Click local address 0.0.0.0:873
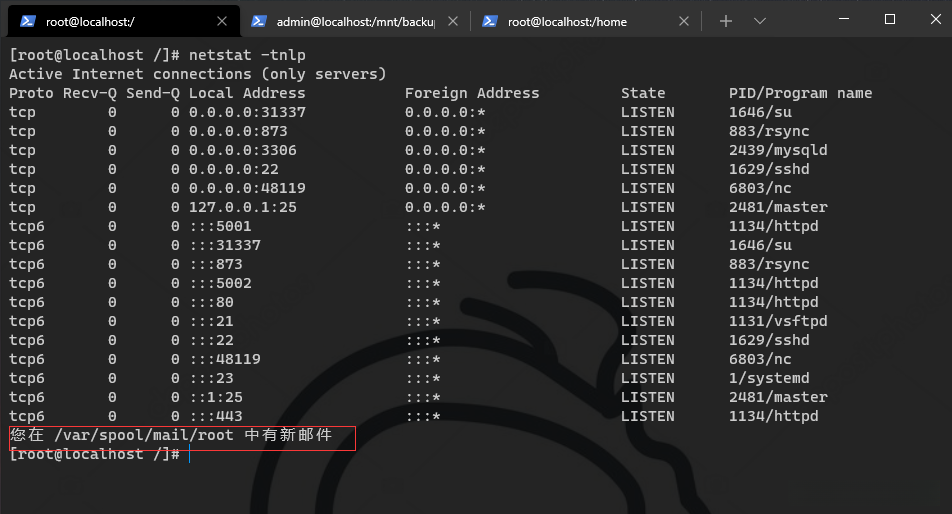The image size is (952, 514). coord(238,131)
